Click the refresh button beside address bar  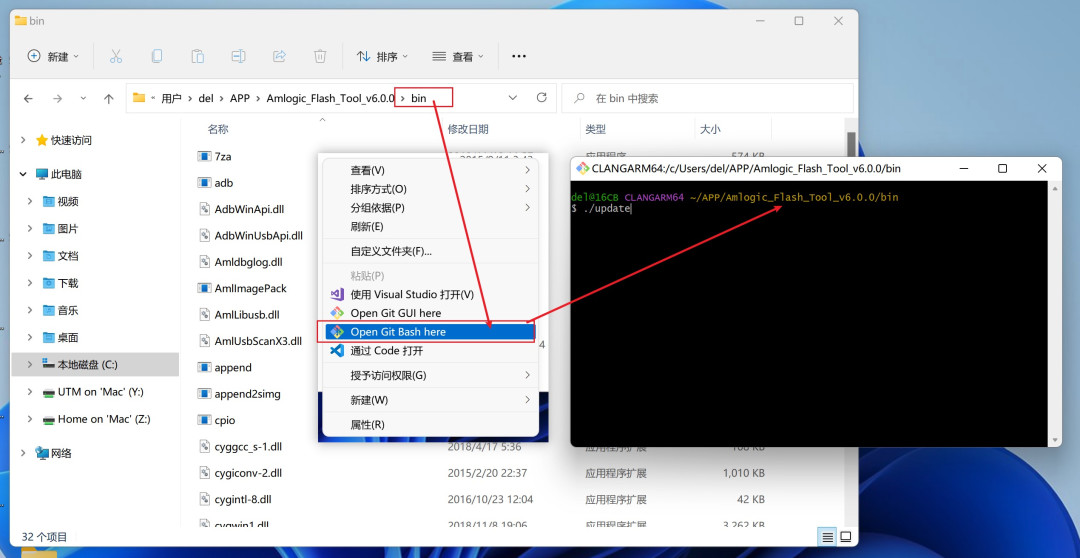point(541,98)
